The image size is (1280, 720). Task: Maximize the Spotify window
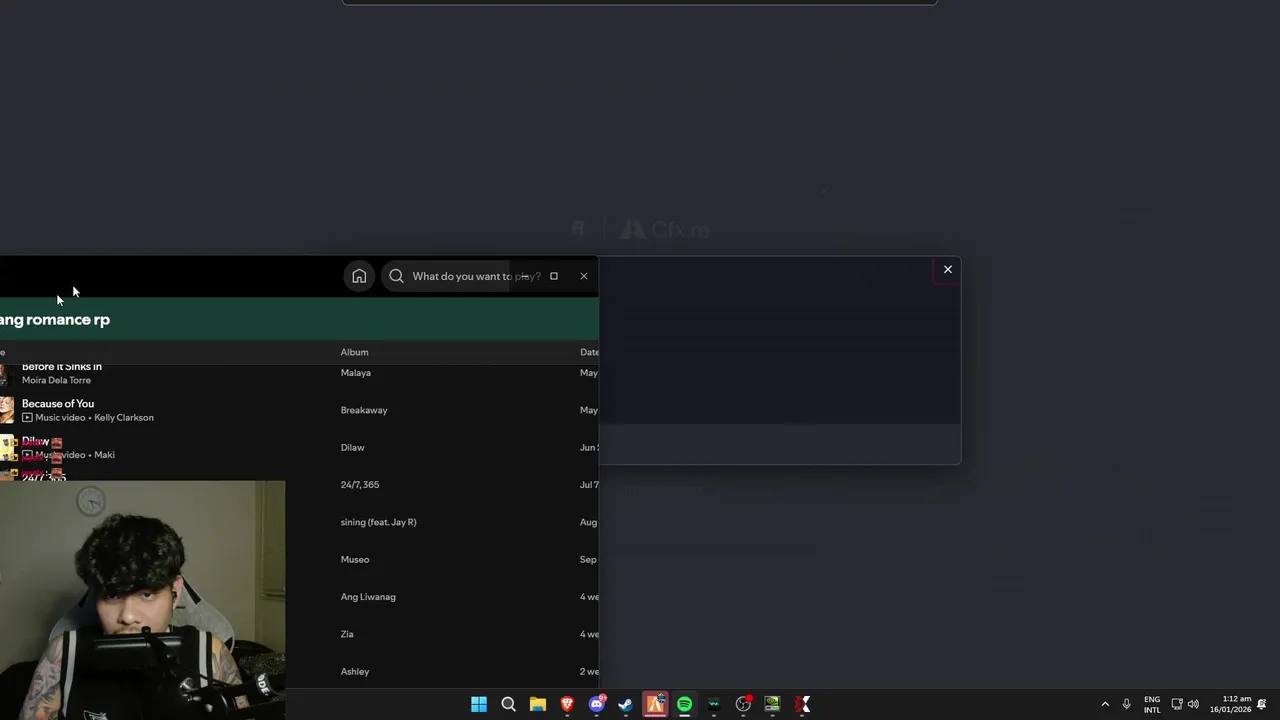pyautogui.click(x=553, y=276)
